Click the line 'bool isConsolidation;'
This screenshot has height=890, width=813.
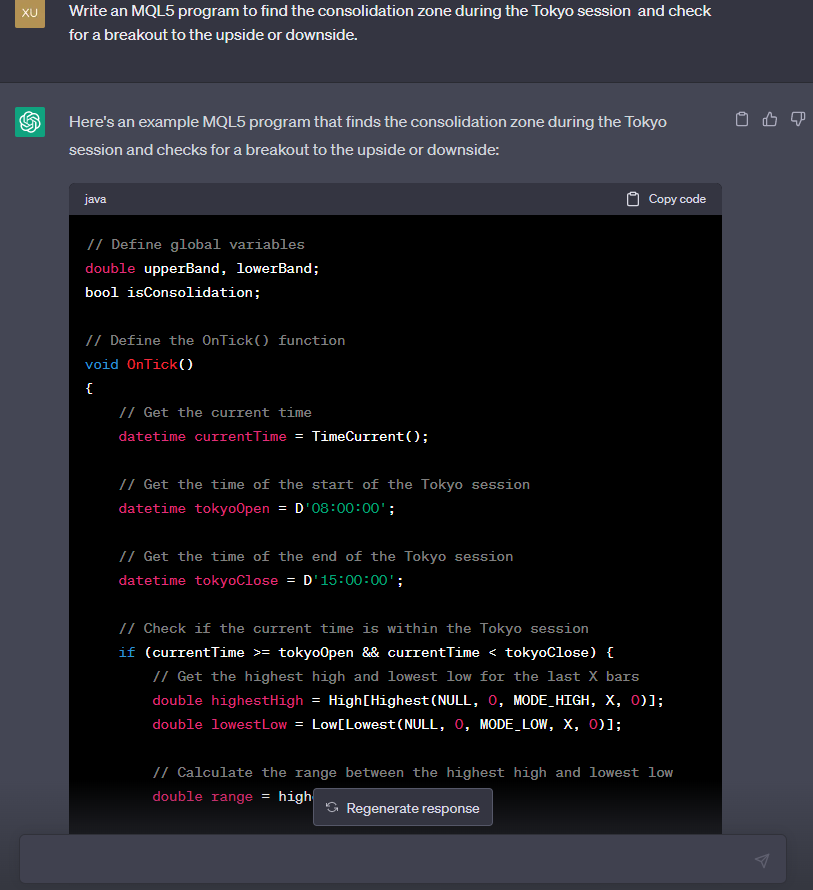pos(173,292)
